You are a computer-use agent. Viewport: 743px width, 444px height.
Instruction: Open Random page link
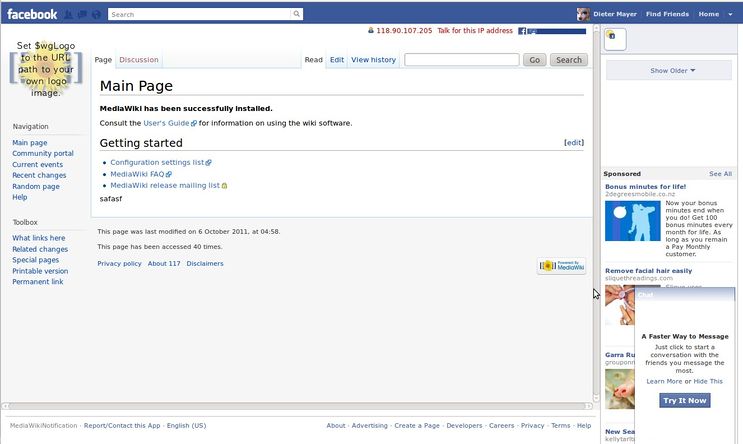click(x=36, y=186)
